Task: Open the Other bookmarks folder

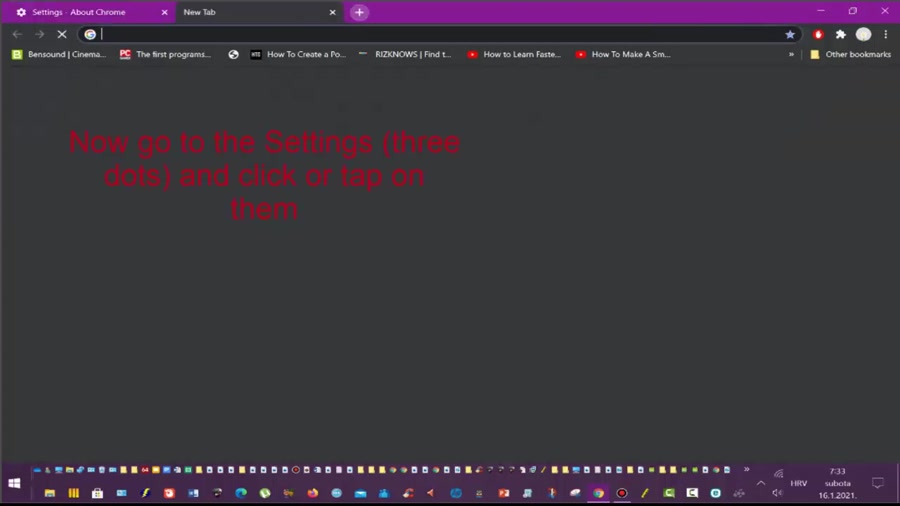Action: [850, 55]
